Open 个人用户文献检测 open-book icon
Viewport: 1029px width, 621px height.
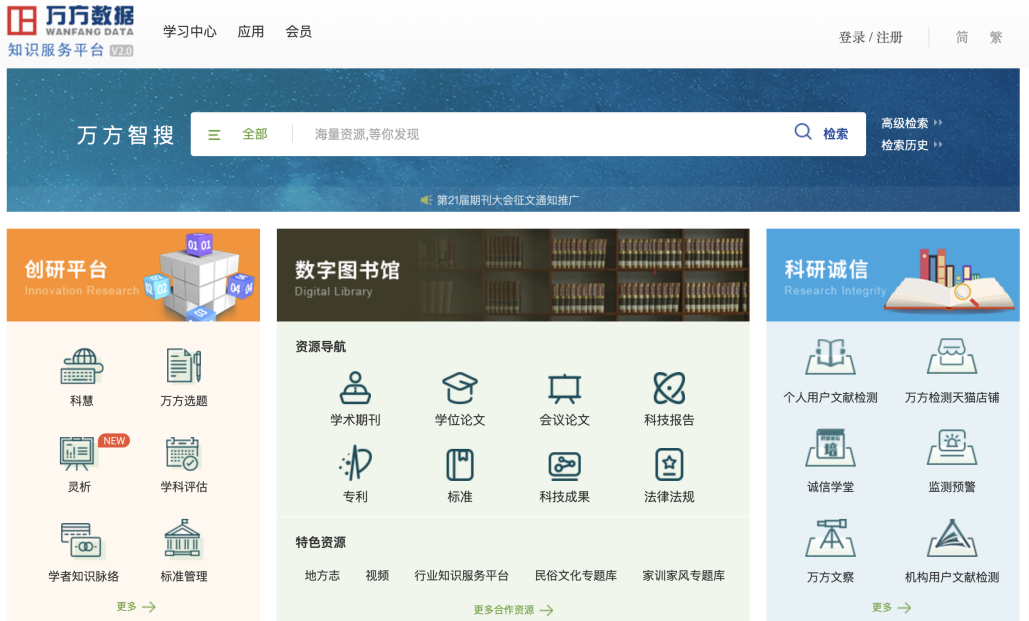coord(830,356)
